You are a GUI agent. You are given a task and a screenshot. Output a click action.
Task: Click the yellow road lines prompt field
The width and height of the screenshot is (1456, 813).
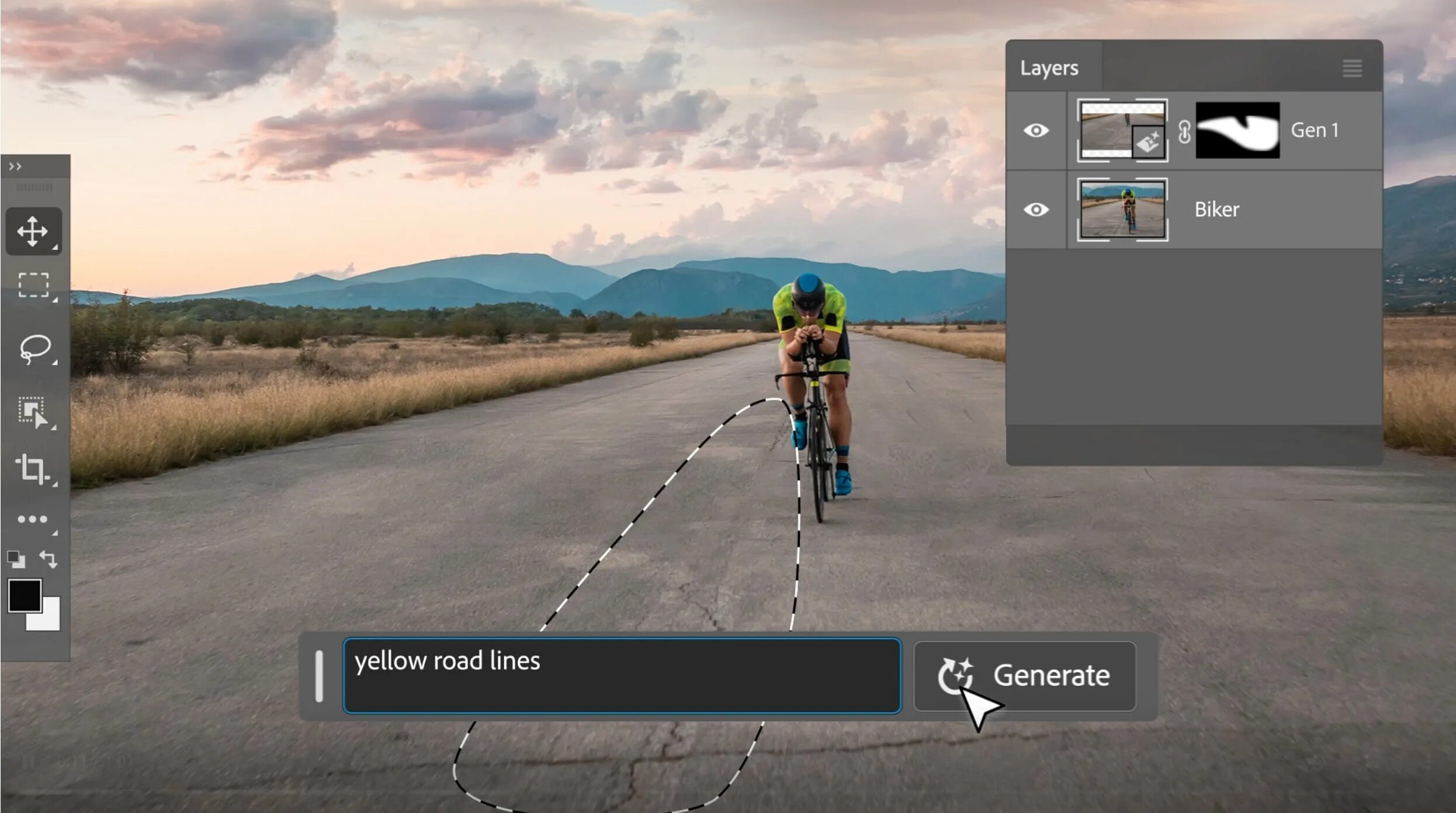pos(622,676)
